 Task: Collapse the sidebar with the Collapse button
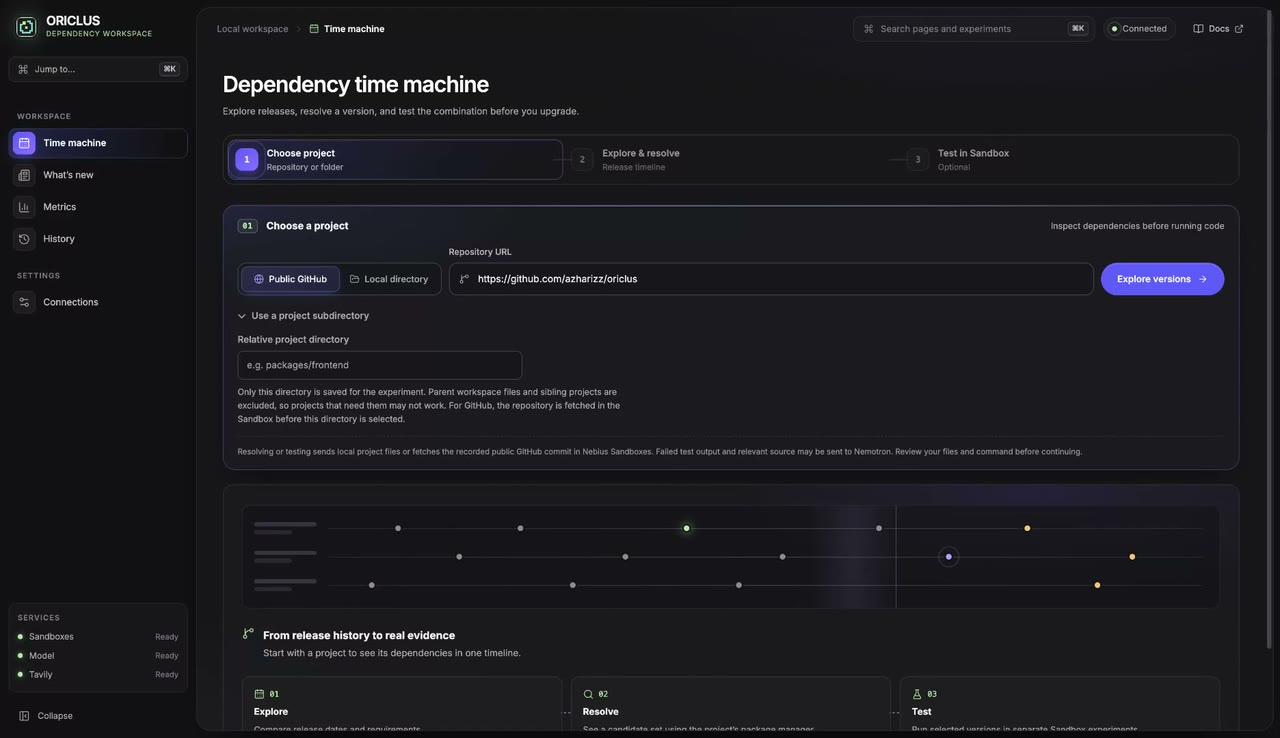[46, 716]
